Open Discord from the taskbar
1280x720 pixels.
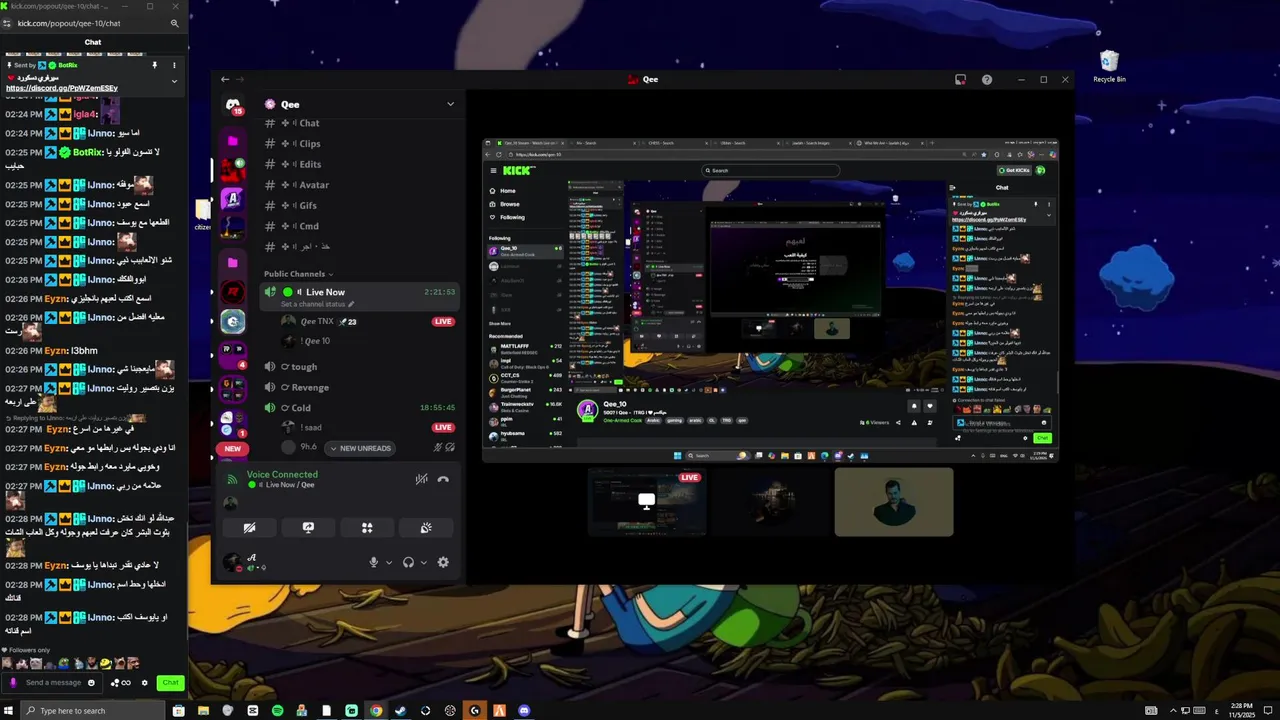coord(524,710)
